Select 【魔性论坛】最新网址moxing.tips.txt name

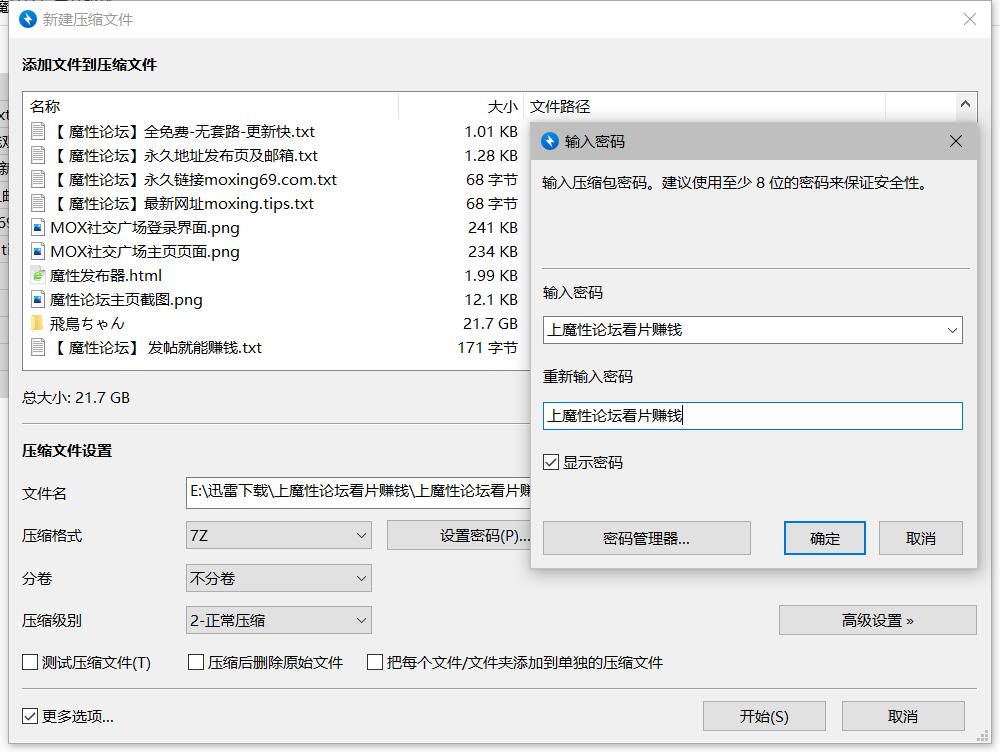182,203
